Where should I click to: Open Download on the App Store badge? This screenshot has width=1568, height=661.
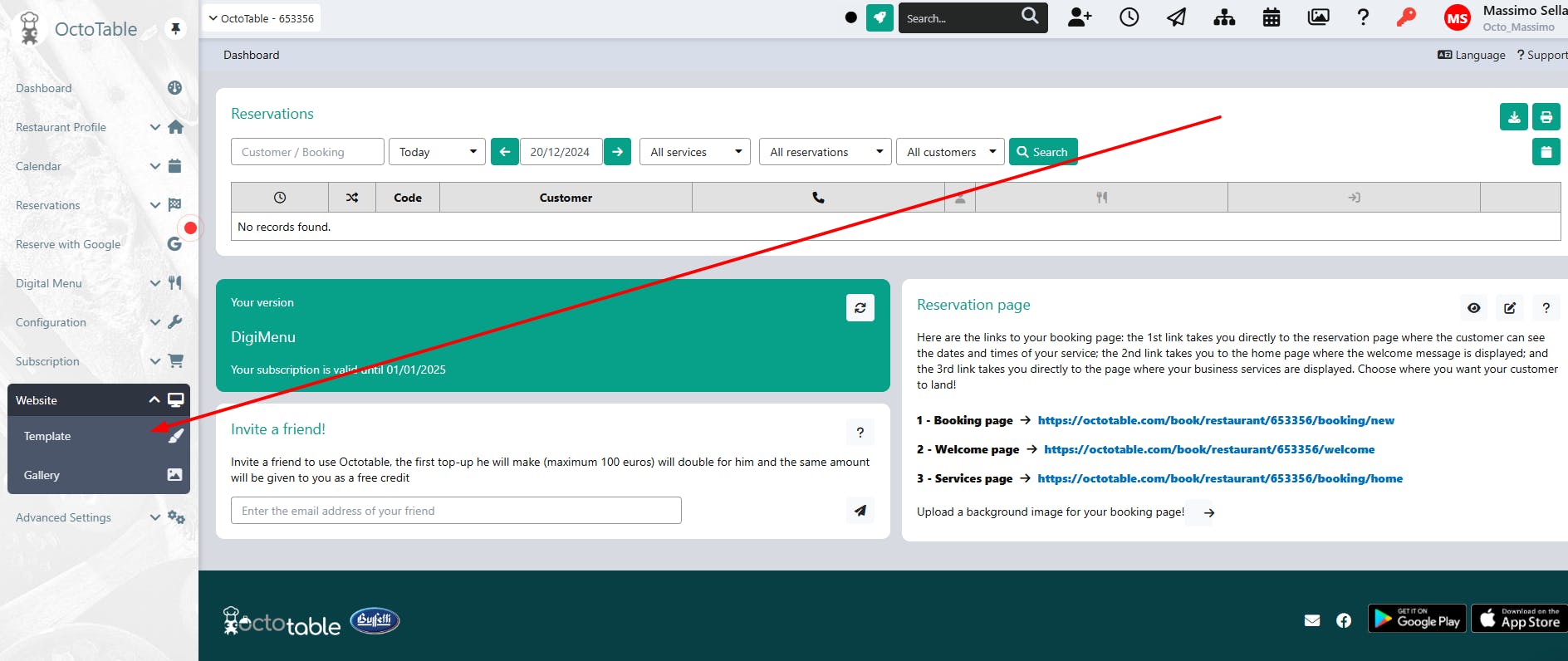tap(1520, 619)
